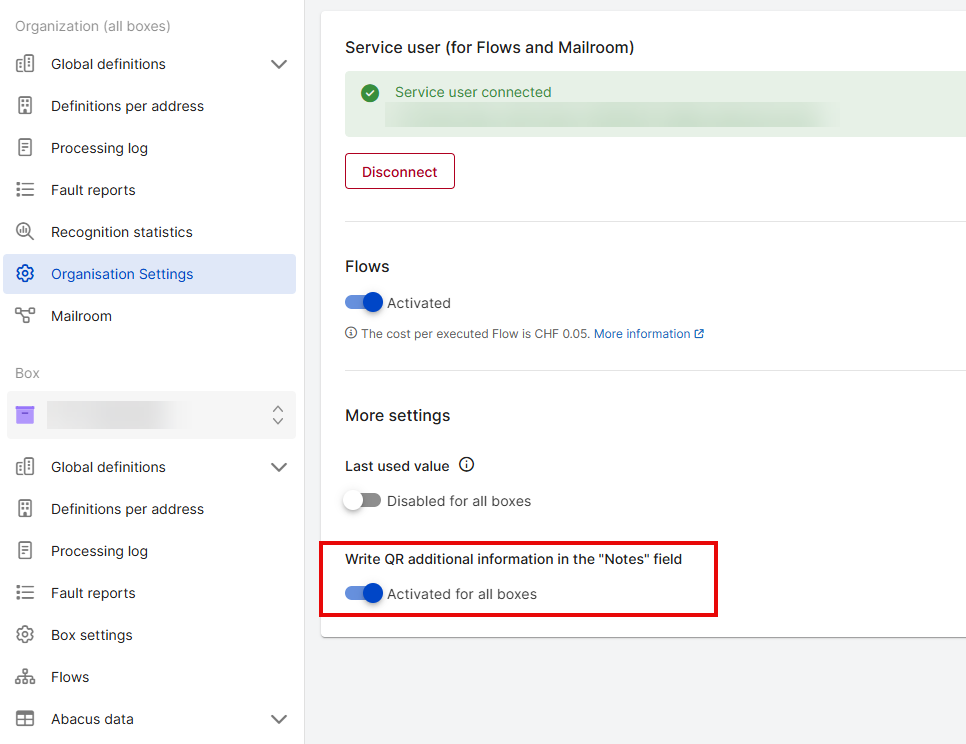Click the Organisation Settings gear icon
Viewport: 966px width, 744px height.
[x=25, y=273]
